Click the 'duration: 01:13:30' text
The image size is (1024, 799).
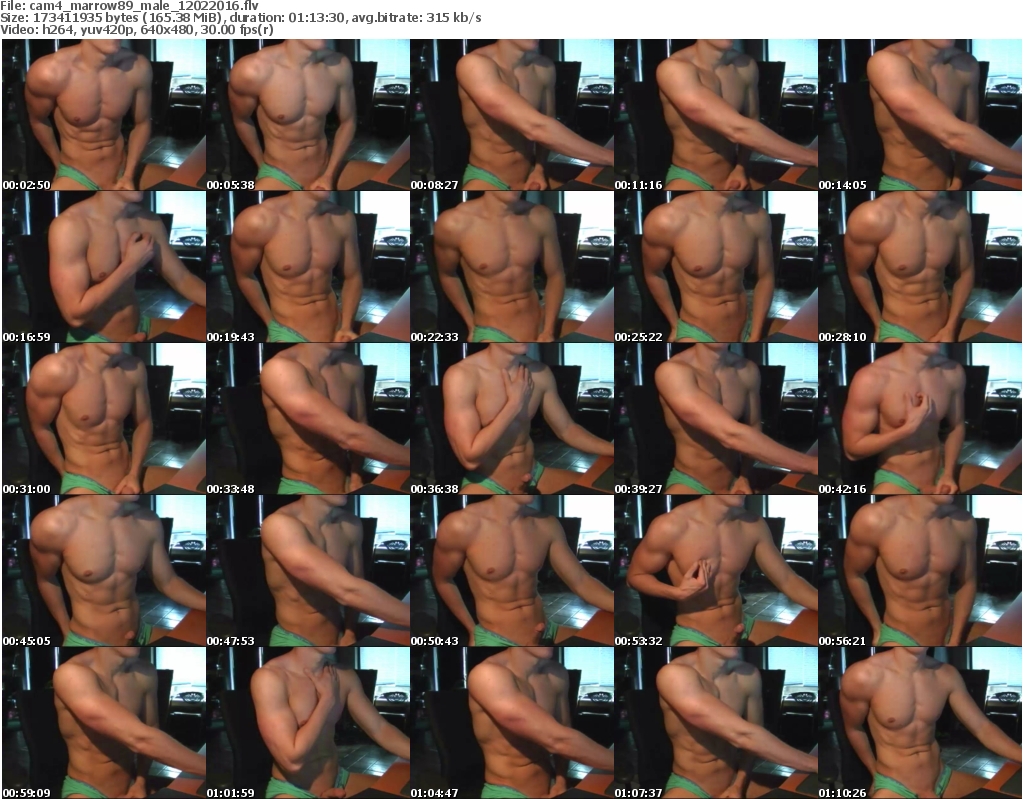pos(287,18)
